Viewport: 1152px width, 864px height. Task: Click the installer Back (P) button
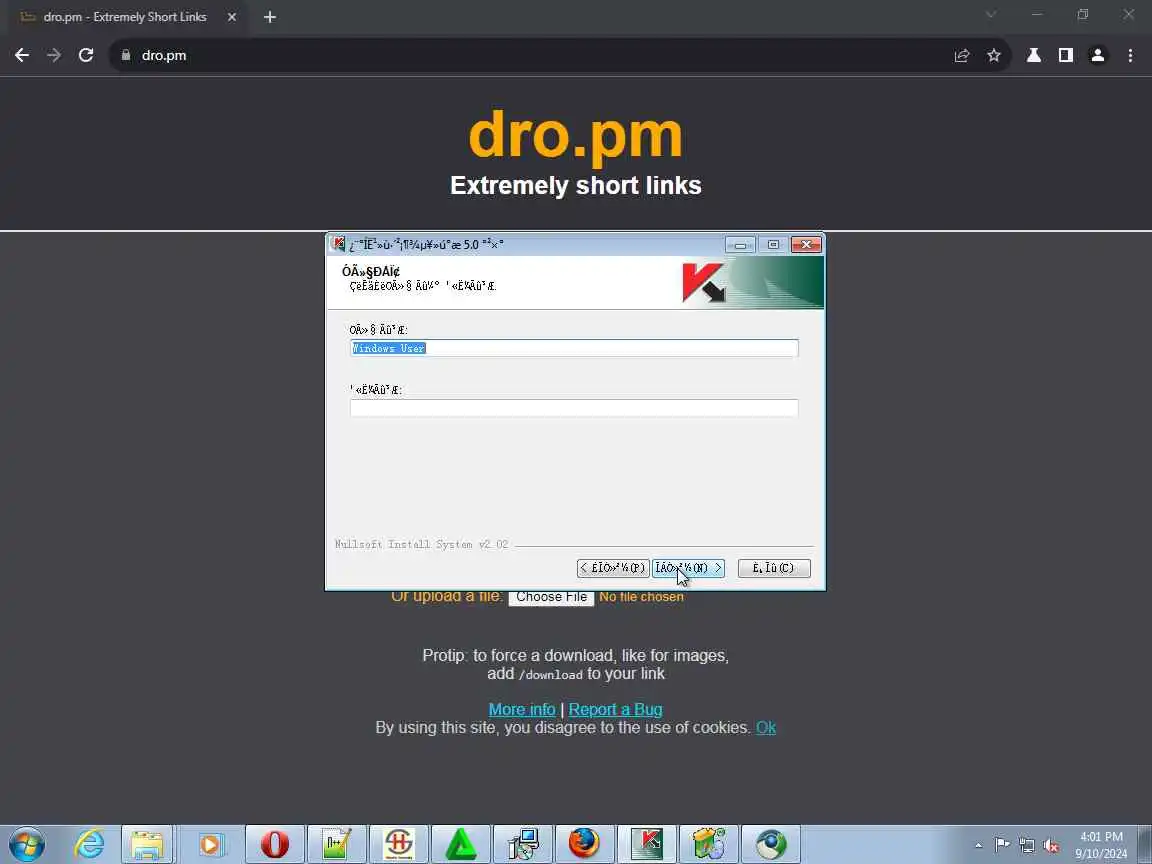[613, 568]
